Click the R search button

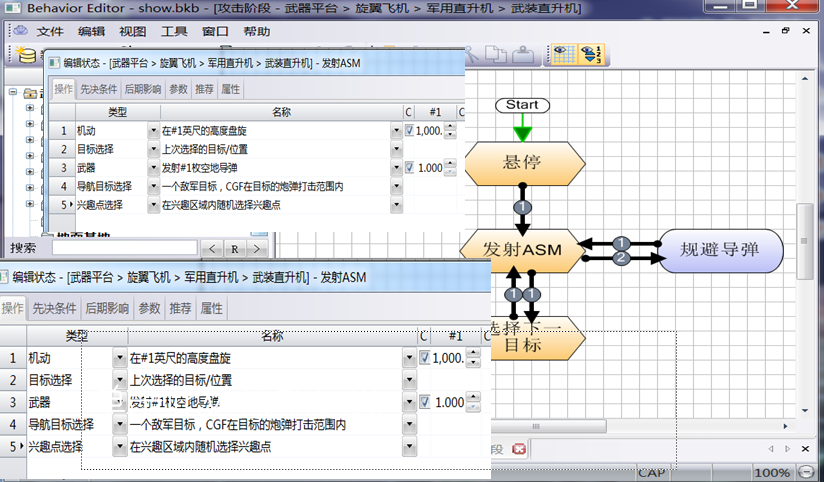coord(235,249)
